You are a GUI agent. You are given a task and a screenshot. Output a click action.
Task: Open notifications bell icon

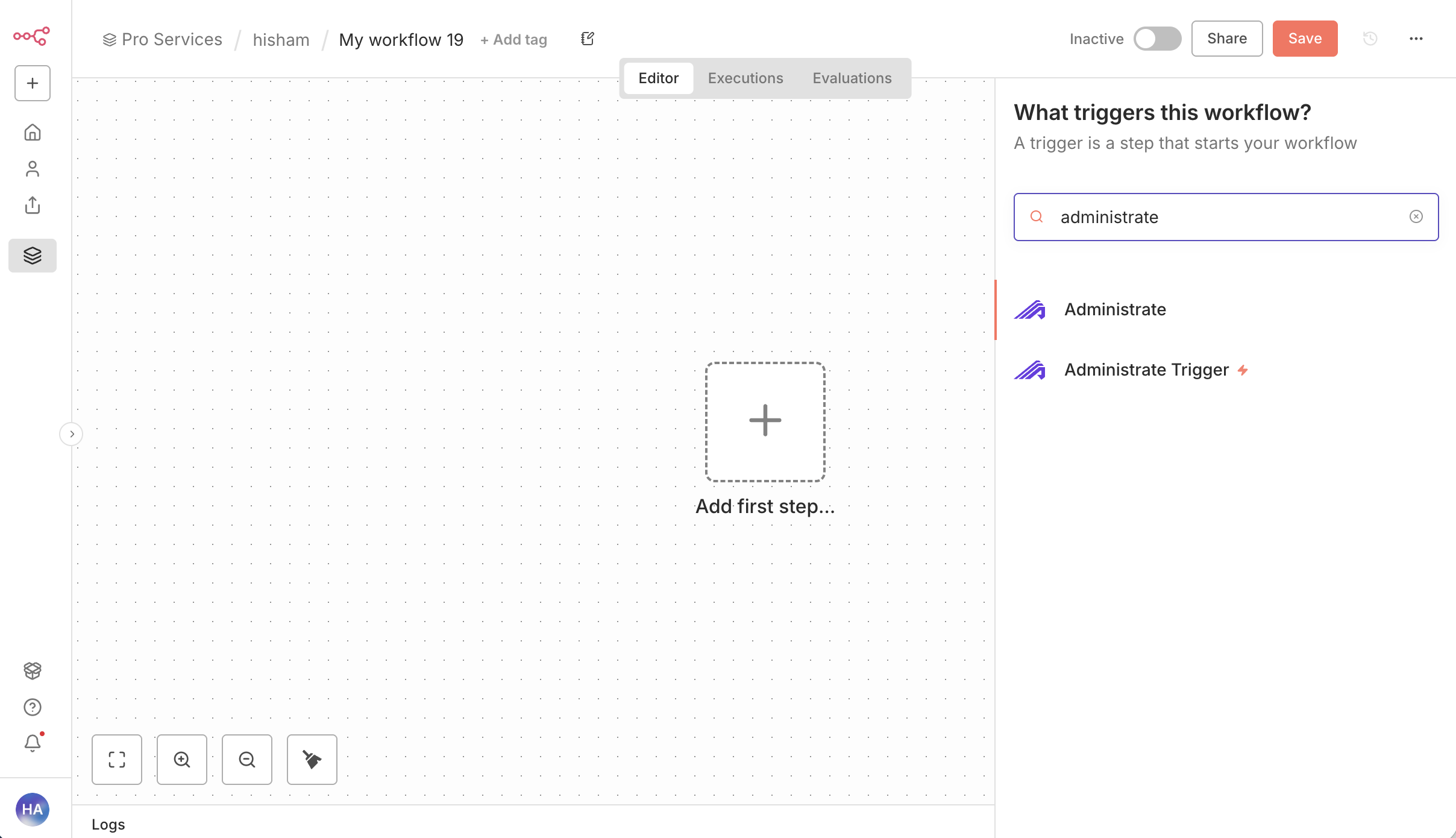(x=33, y=743)
